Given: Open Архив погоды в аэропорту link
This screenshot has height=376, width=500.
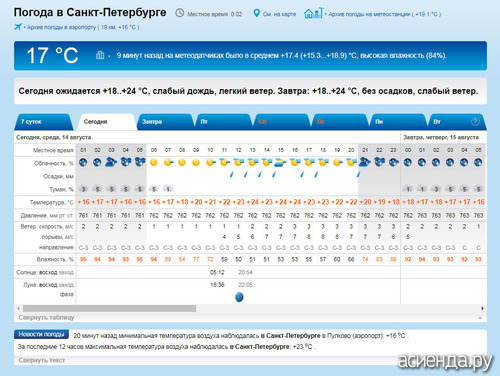Looking at the screenshot, I should coord(83,27).
